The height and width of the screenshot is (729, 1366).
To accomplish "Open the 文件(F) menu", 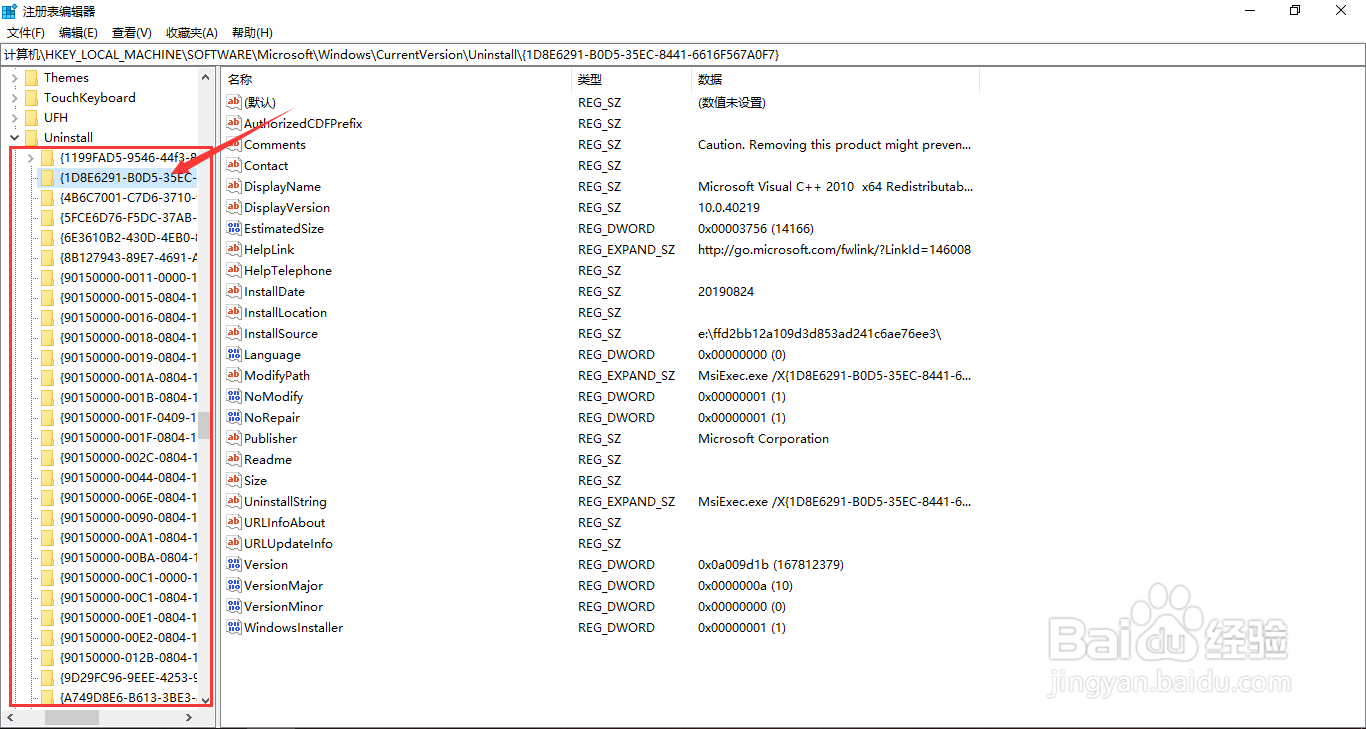I will [x=26, y=33].
